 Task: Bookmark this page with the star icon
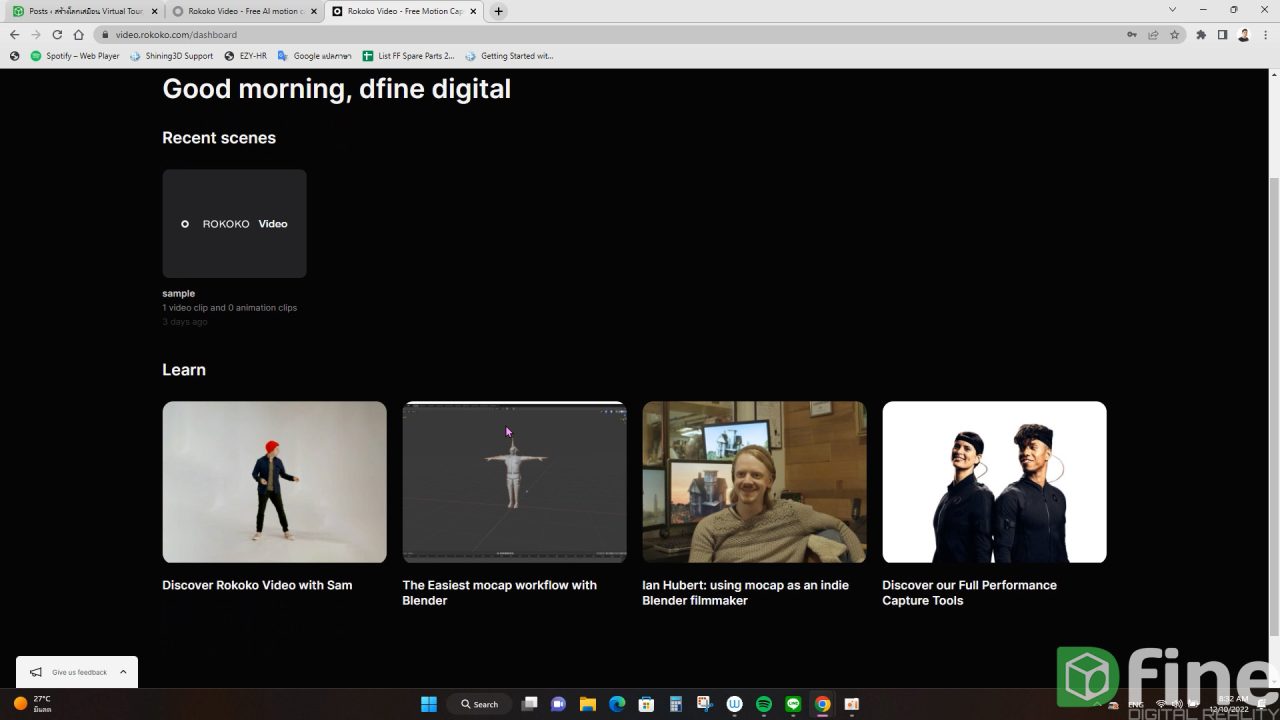(1174, 35)
